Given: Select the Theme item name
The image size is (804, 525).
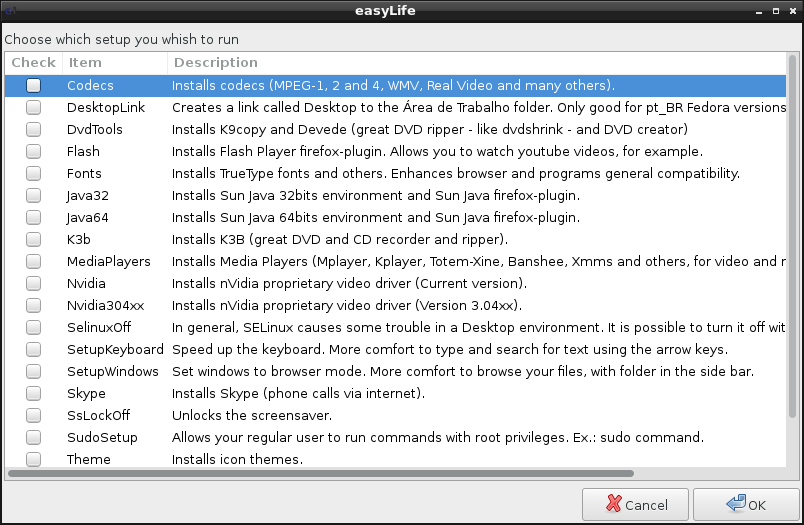Looking at the screenshot, I should (x=89, y=460).
